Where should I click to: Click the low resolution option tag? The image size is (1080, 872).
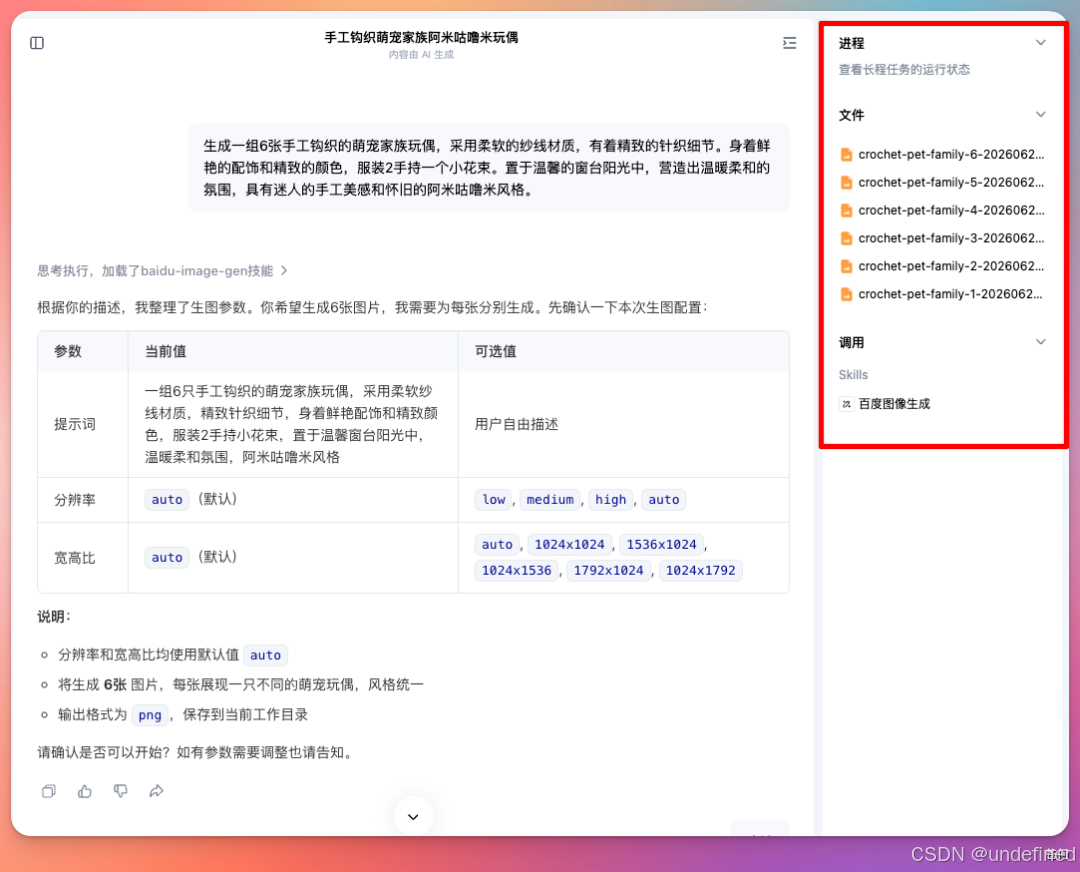pos(494,499)
